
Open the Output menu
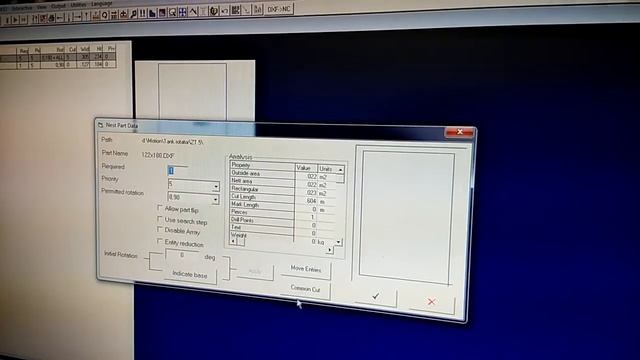coord(58,6)
